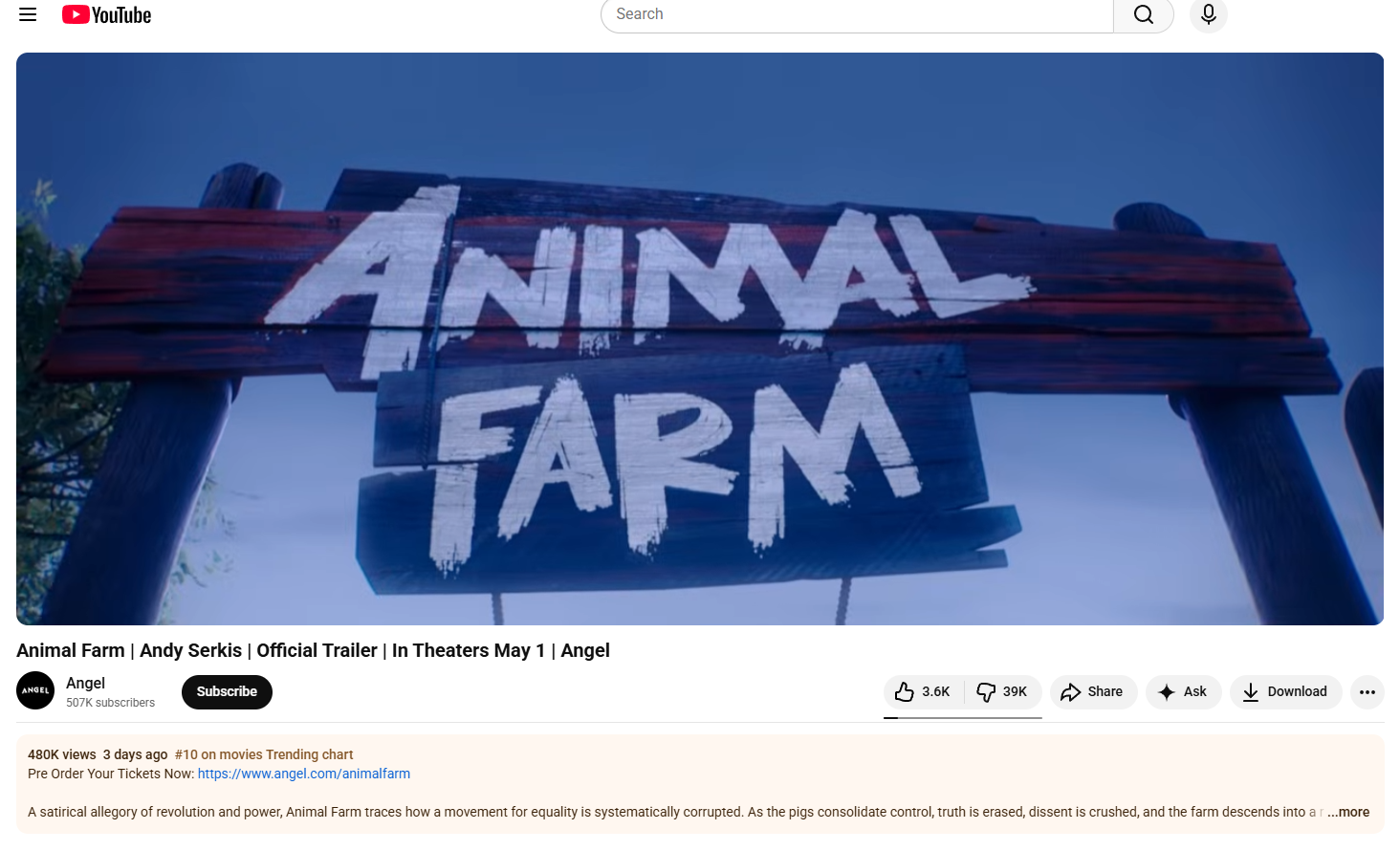Open more actions ellipsis menu

coord(1367,691)
